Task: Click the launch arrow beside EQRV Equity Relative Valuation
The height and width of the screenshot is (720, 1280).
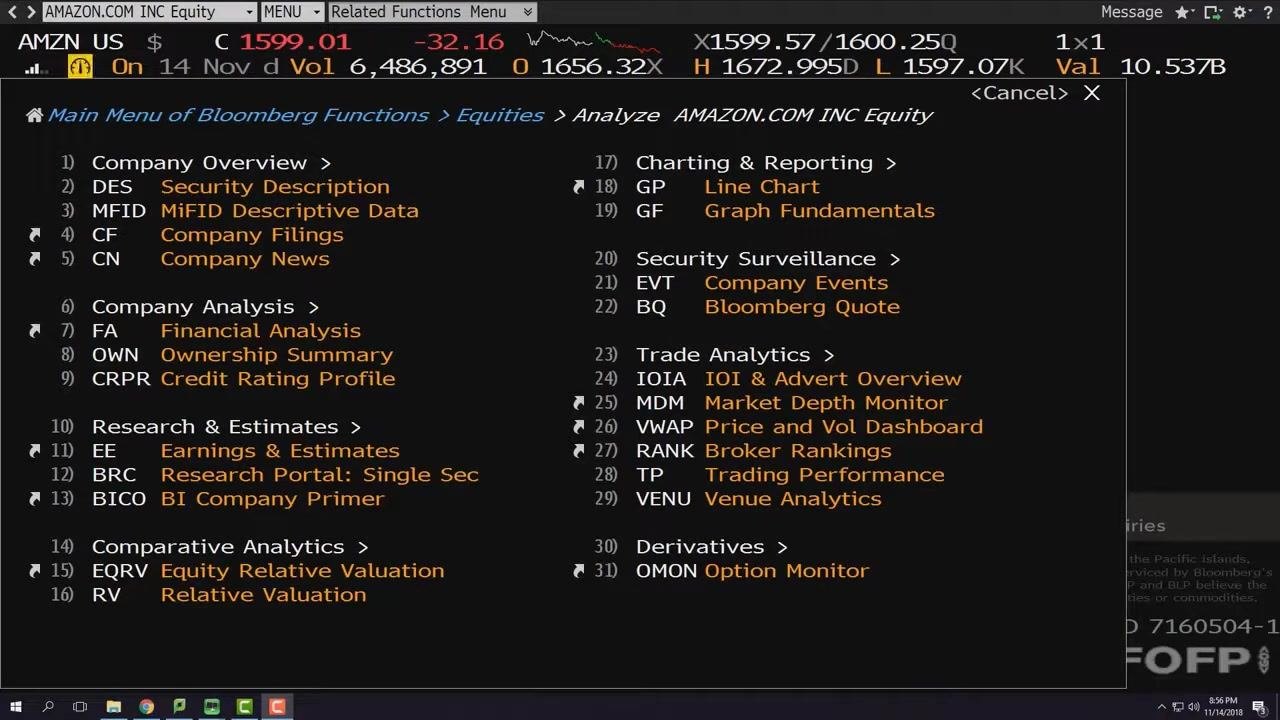Action: [x=35, y=571]
